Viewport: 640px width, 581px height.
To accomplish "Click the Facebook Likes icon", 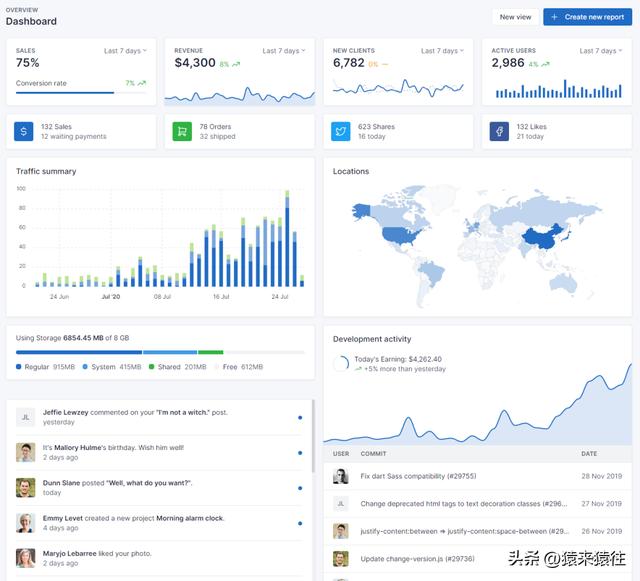I will coord(499,131).
